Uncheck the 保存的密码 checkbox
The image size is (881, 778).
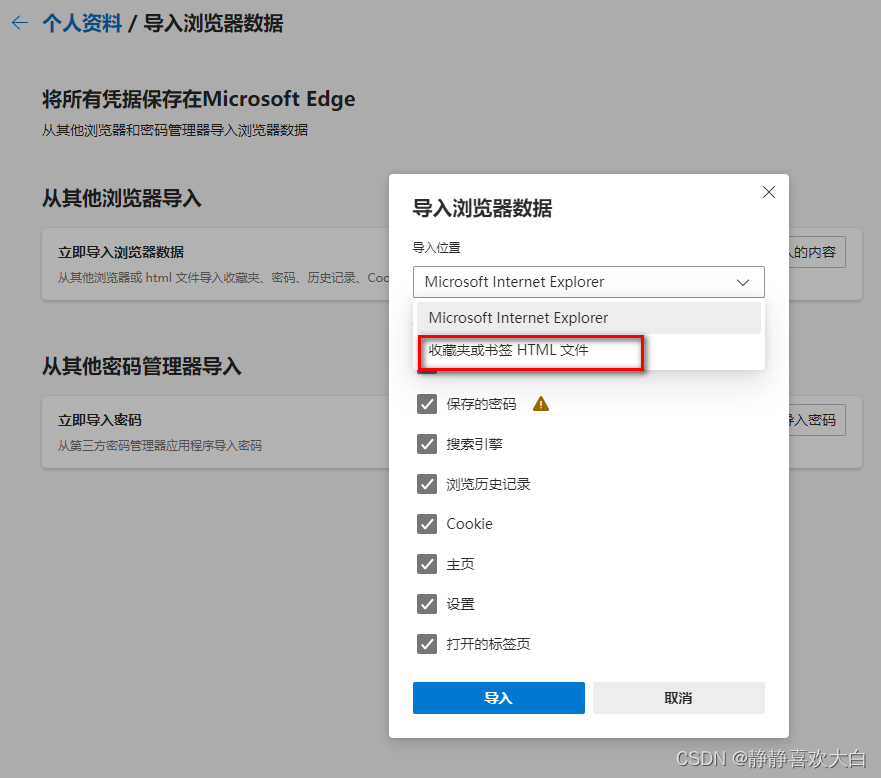point(427,404)
